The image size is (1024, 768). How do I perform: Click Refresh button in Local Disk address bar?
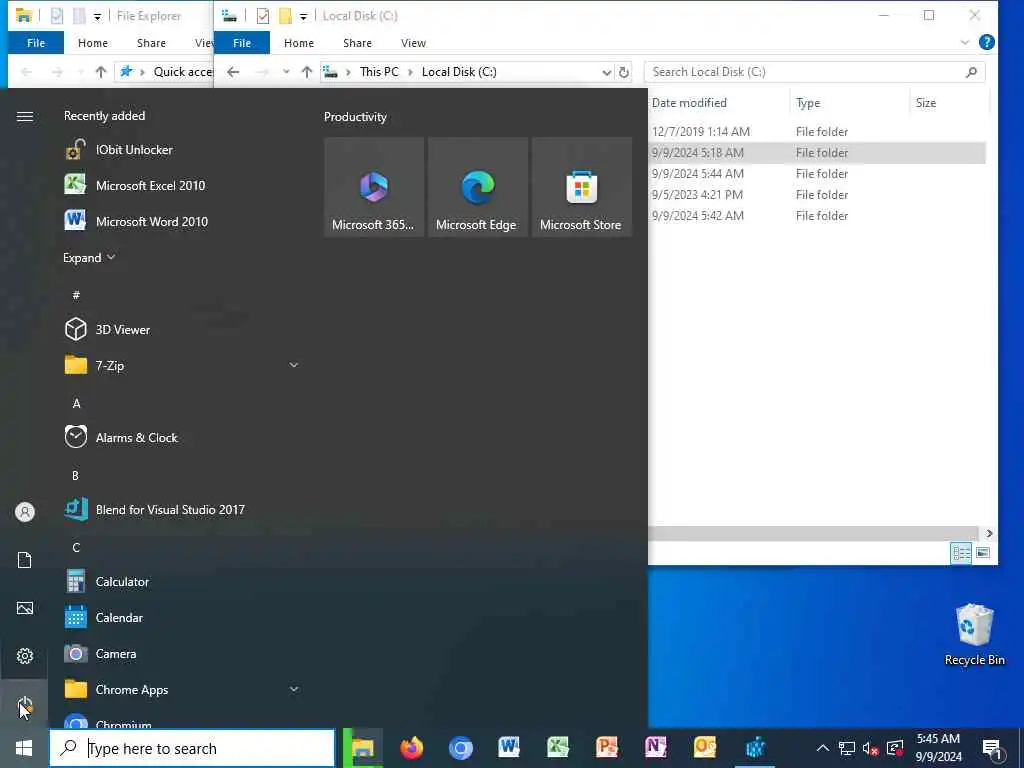[x=624, y=72]
